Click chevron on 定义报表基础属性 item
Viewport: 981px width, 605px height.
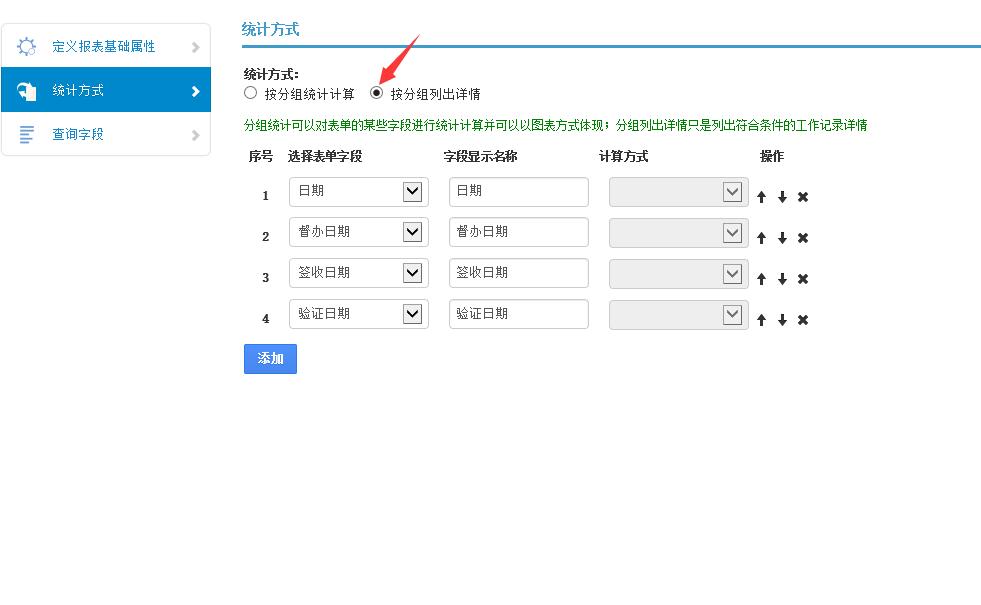pos(195,47)
